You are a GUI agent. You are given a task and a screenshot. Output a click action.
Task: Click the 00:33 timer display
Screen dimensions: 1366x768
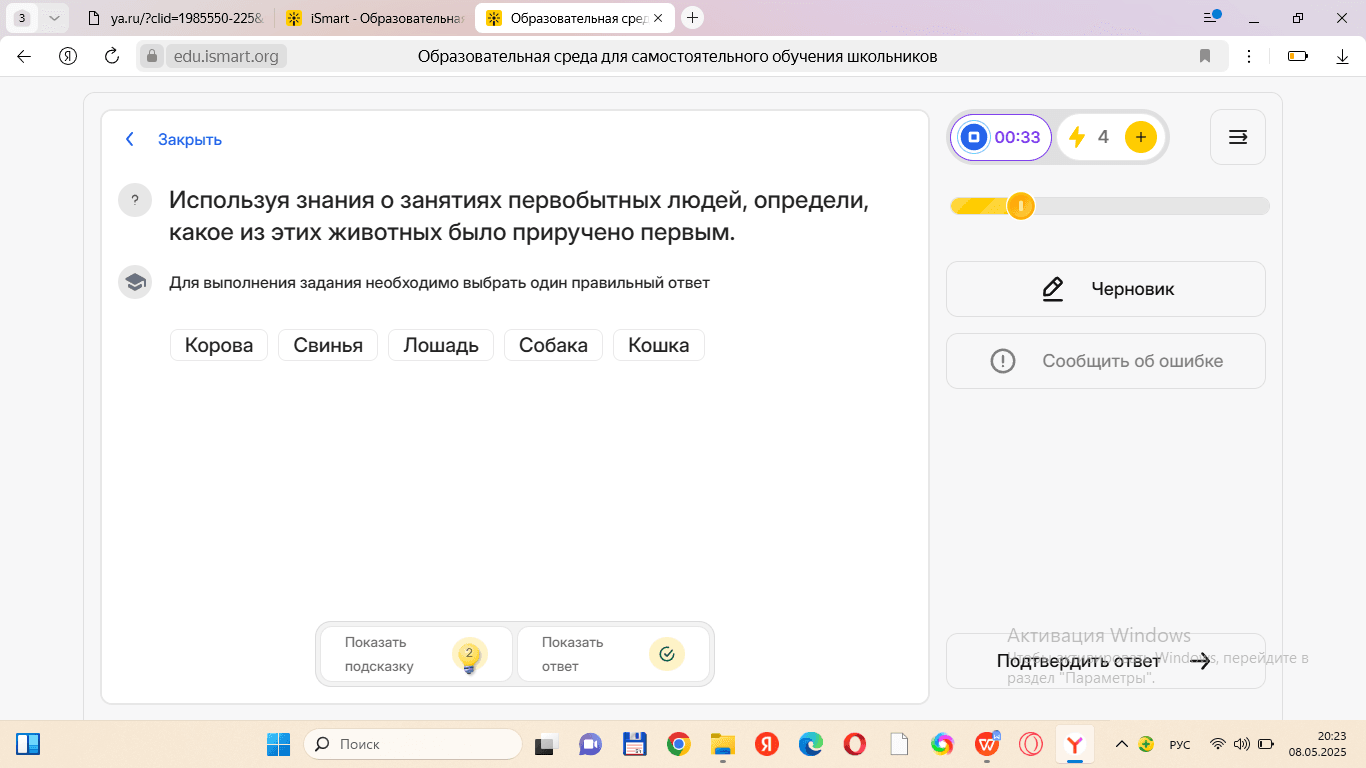pos(1017,137)
